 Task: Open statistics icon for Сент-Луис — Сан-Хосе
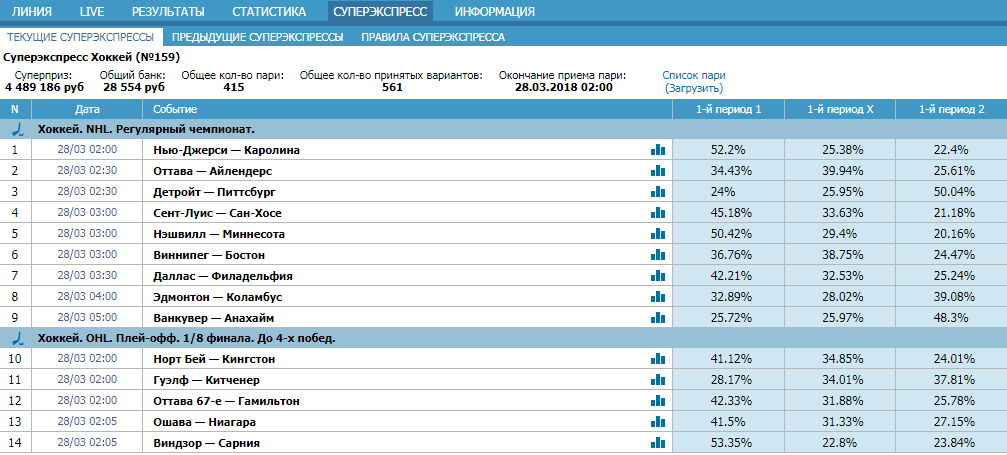click(658, 213)
